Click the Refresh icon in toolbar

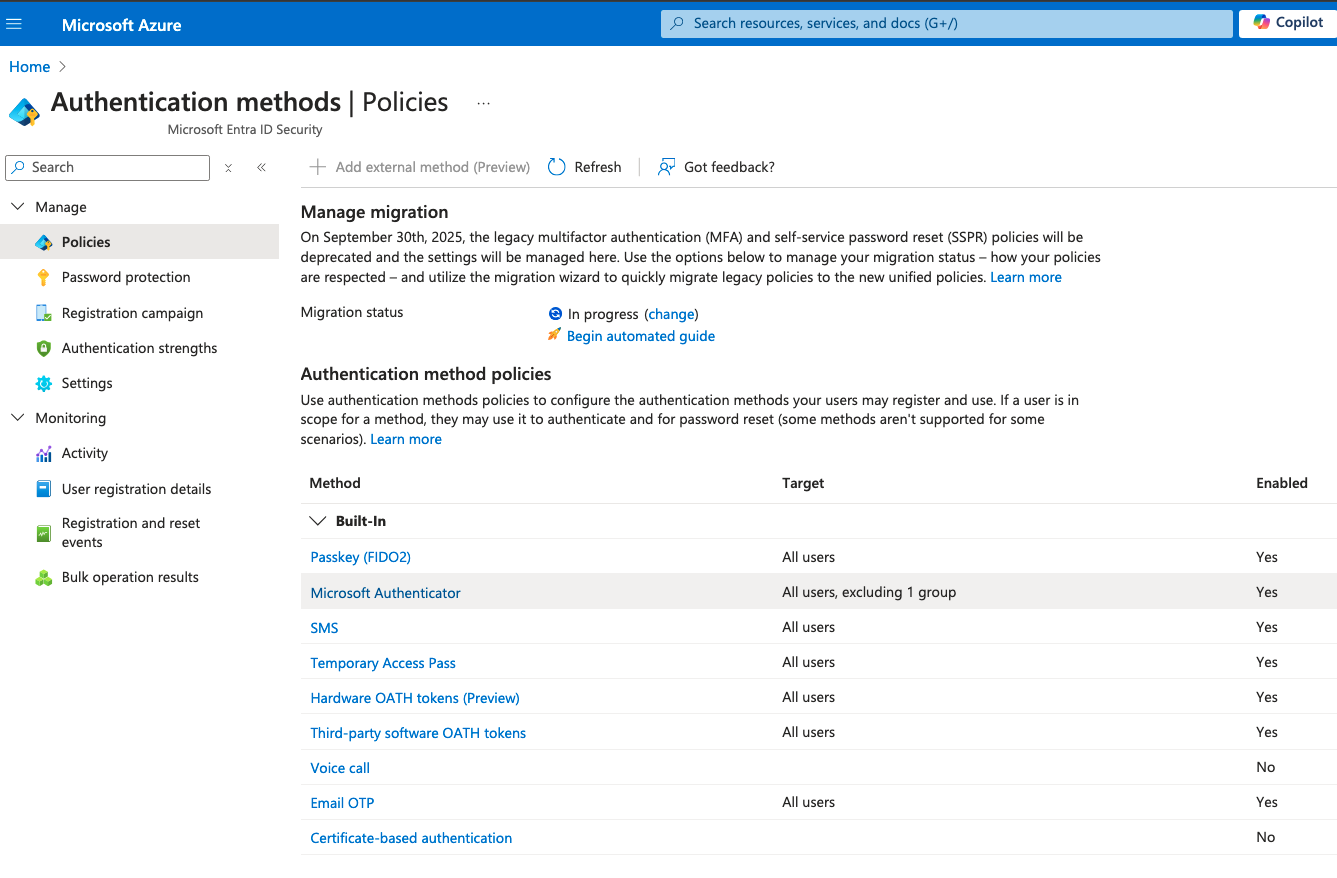tap(557, 167)
